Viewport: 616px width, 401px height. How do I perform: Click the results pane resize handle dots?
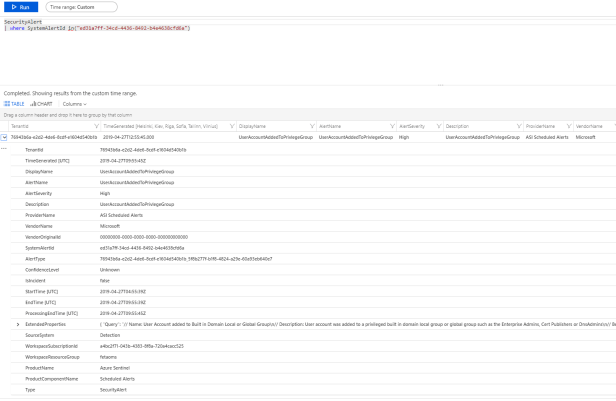click(x=440, y=85)
